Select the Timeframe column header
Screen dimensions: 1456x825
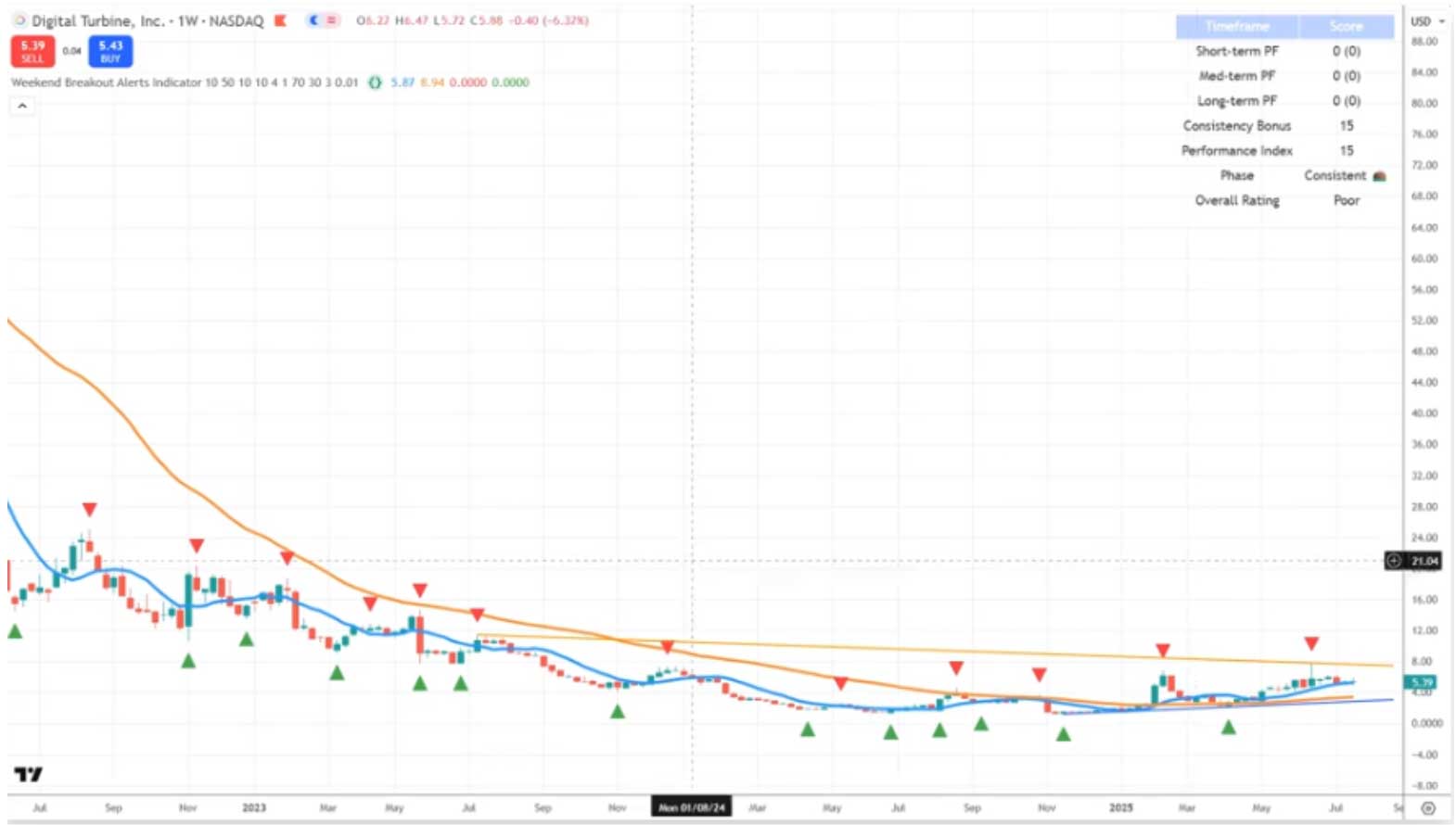coord(1237,26)
